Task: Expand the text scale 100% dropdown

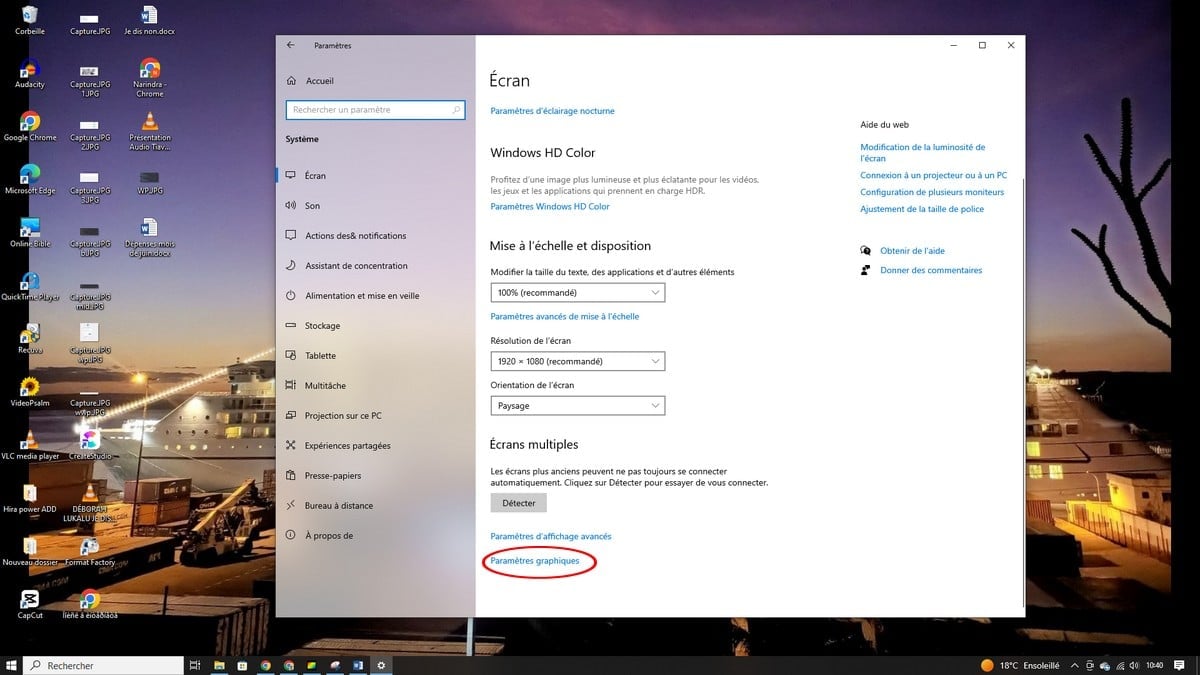Action: [x=577, y=293]
